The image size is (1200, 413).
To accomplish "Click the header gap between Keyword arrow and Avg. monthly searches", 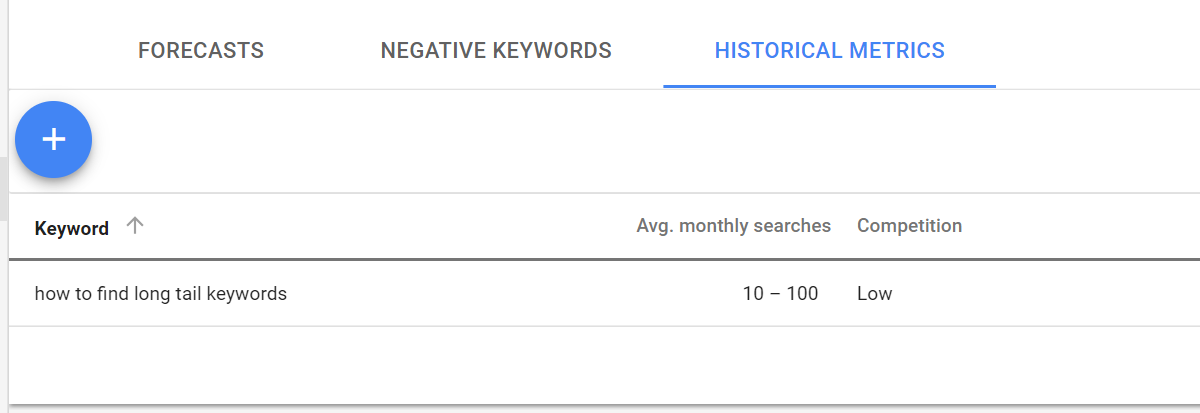I will coord(390,226).
